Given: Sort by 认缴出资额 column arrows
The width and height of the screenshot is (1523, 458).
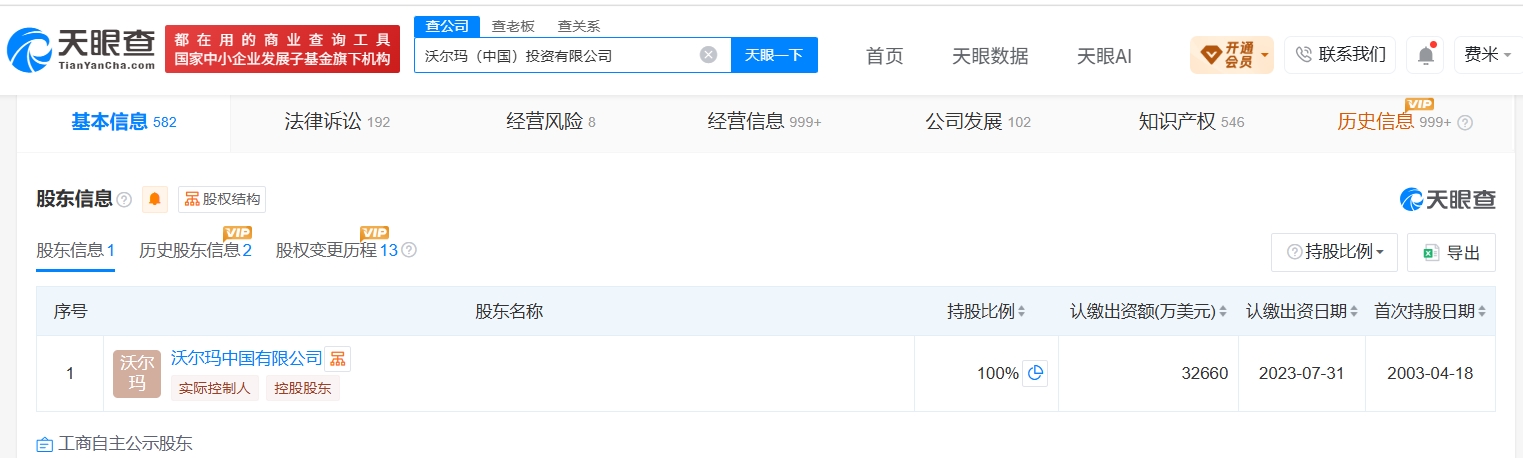Looking at the screenshot, I should 1222,312.
